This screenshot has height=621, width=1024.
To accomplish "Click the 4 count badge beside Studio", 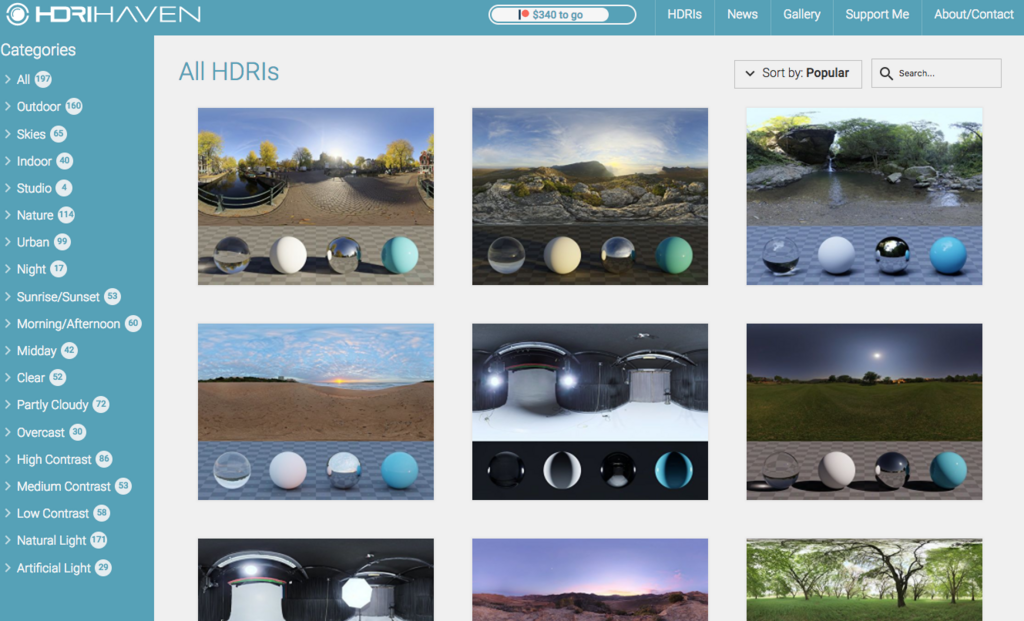I will [63, 188].
